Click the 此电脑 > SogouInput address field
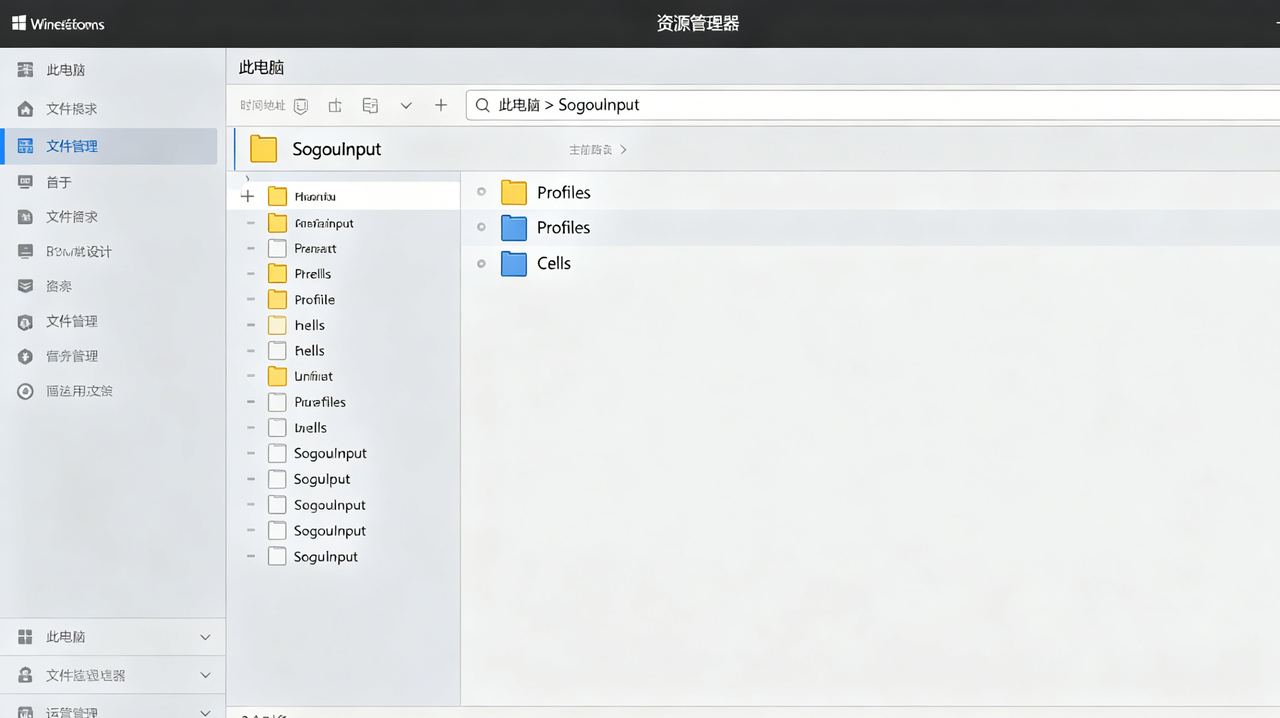Viewport: 1280px width, 718px height. [872, 105]
